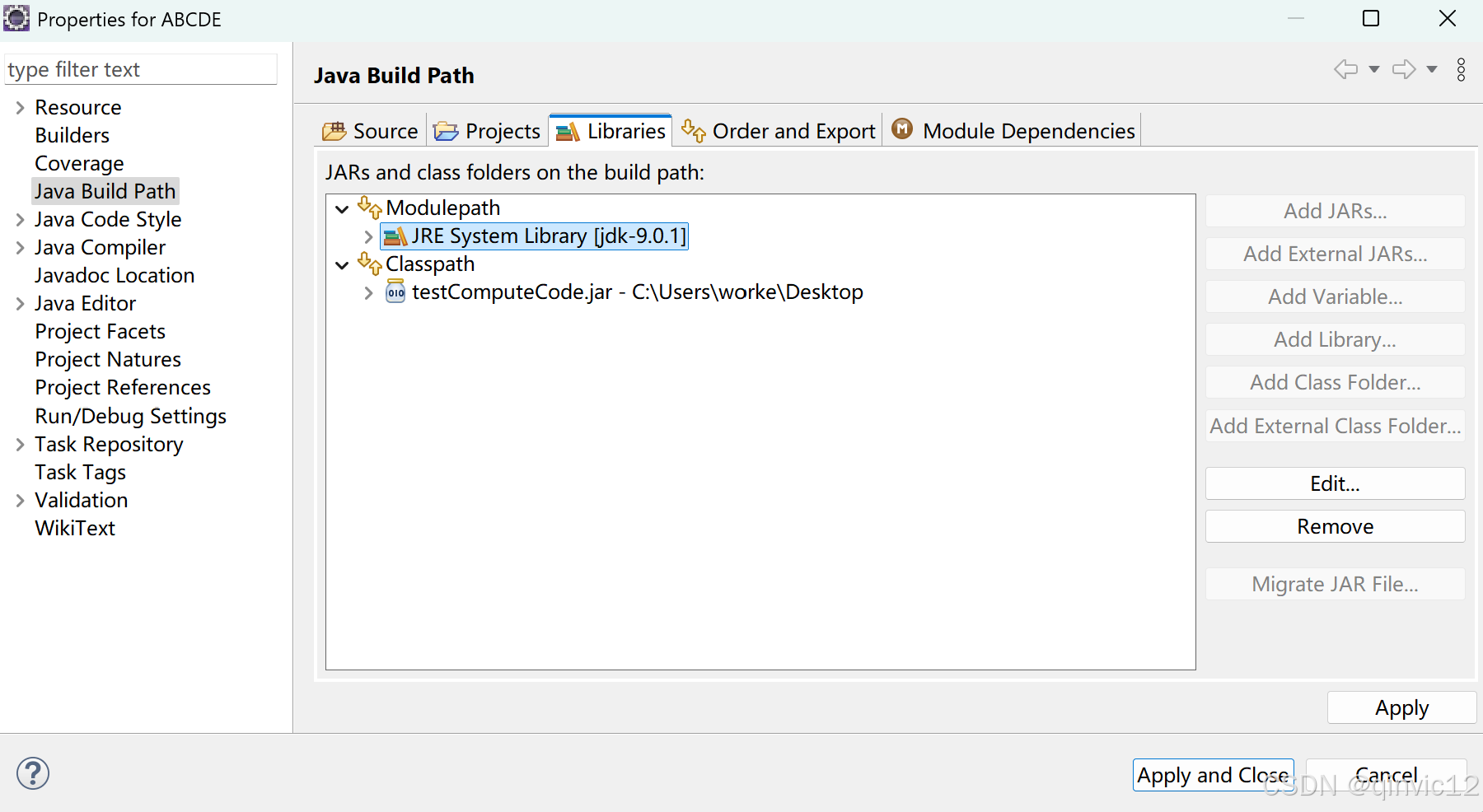Switch to the Projects tab
This screenshot has height=812, width=1483.
(x=487, y=131)
